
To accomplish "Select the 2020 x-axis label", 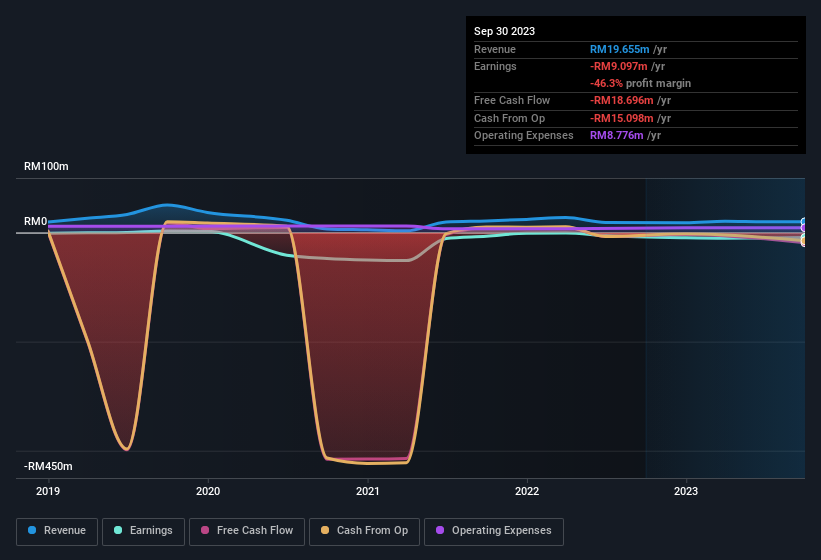I will tap(208, 491).
